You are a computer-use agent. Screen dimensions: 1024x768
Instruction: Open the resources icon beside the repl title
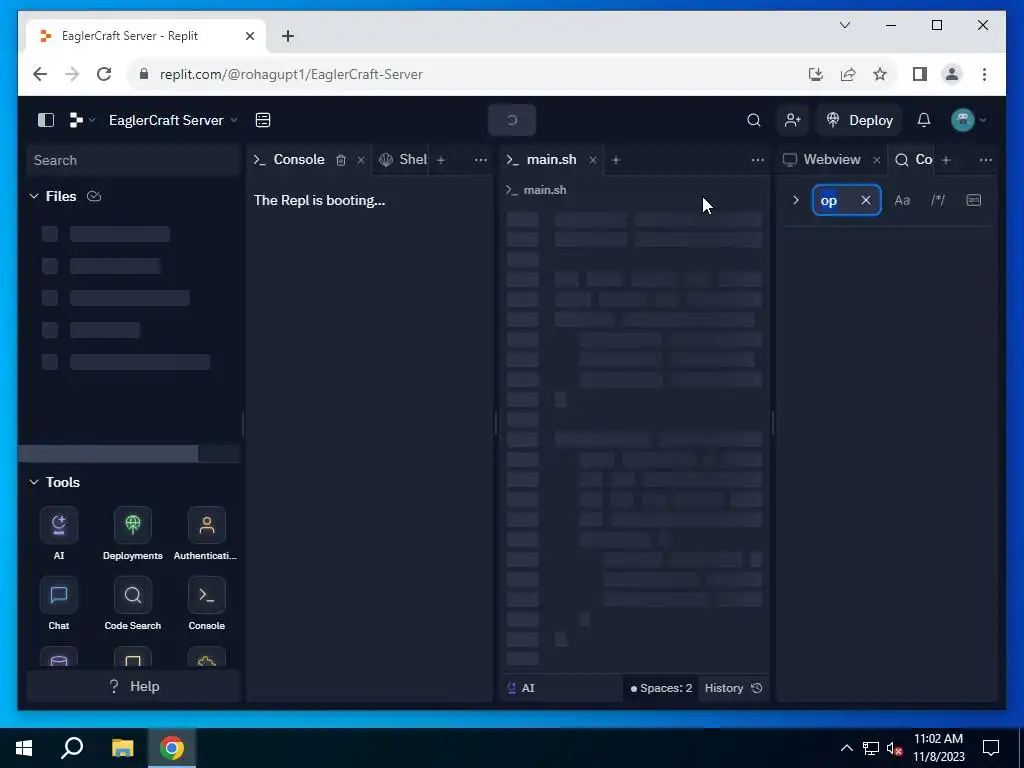click(x=263, y=120)
